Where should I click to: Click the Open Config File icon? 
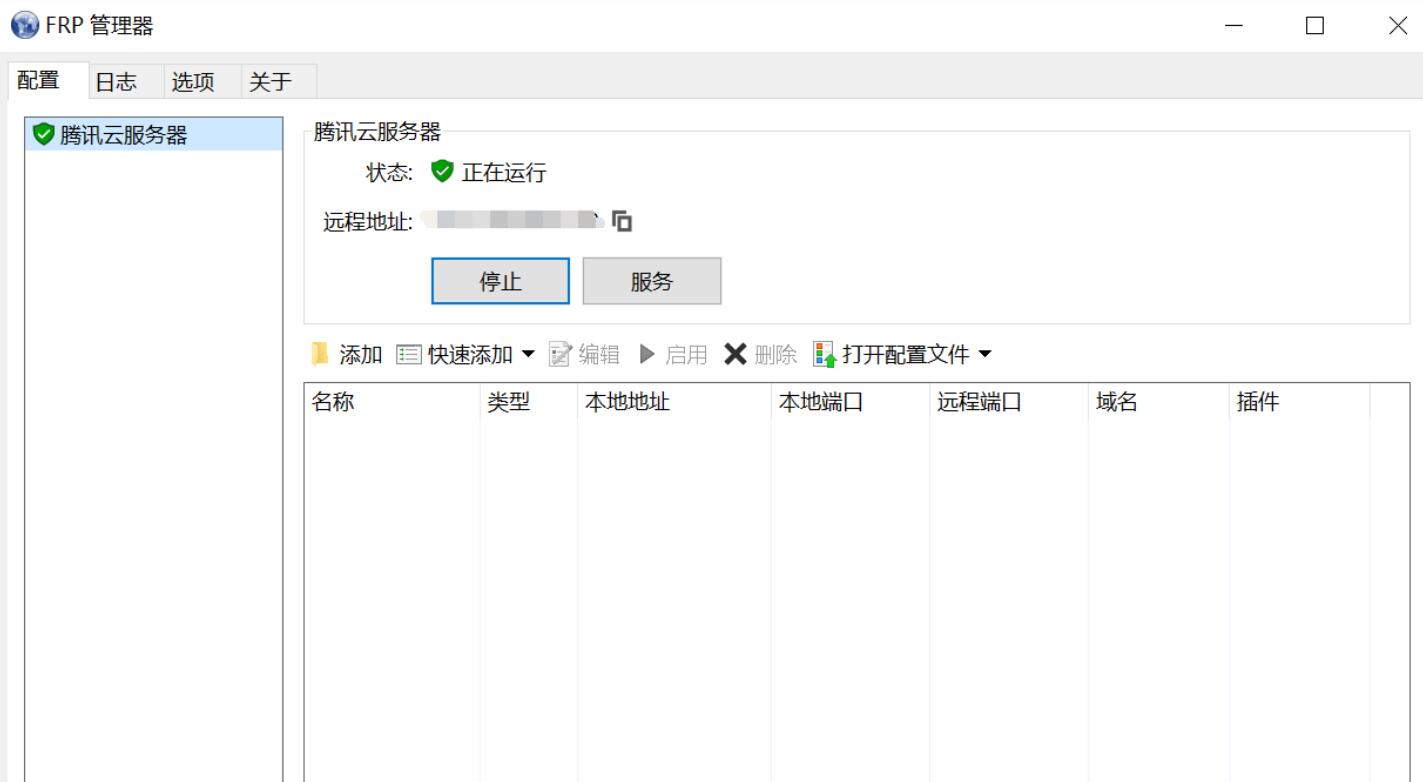click(824, 354)
